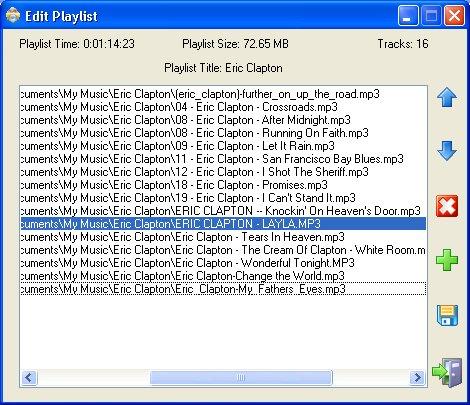The width and height of the screenshot is (470, 405).
Task: Select the Let It Rain.mp3 row
Action: 223,146
